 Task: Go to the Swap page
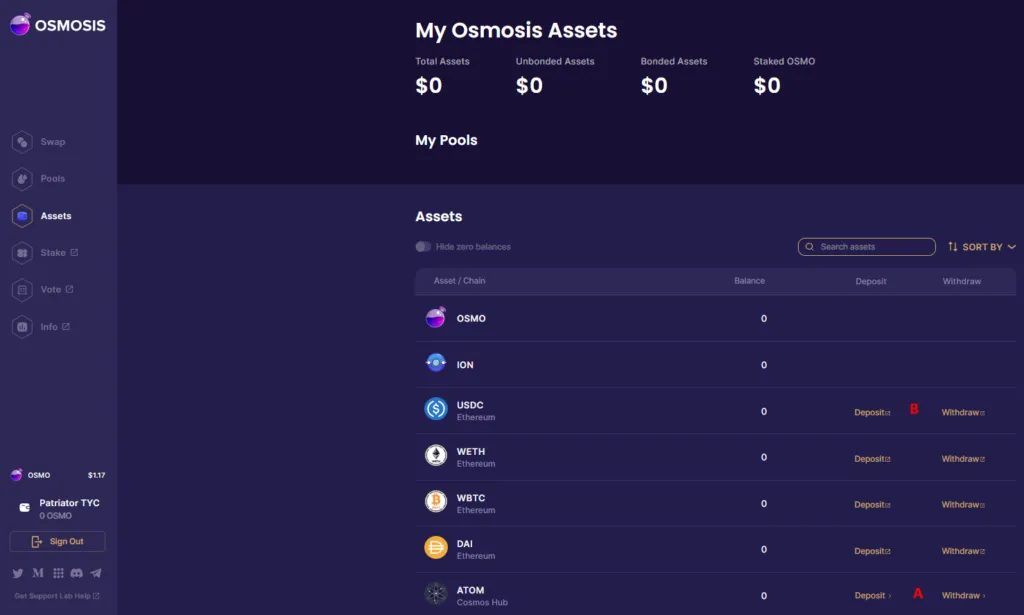(53, 142)
